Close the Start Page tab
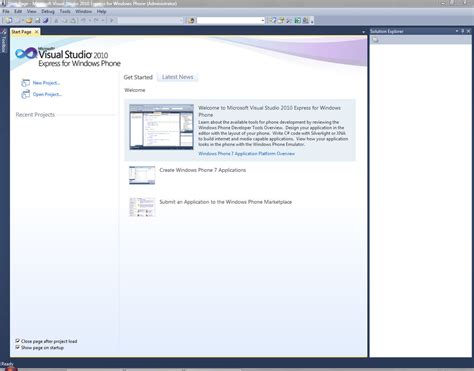 click(x=37, y=32)
